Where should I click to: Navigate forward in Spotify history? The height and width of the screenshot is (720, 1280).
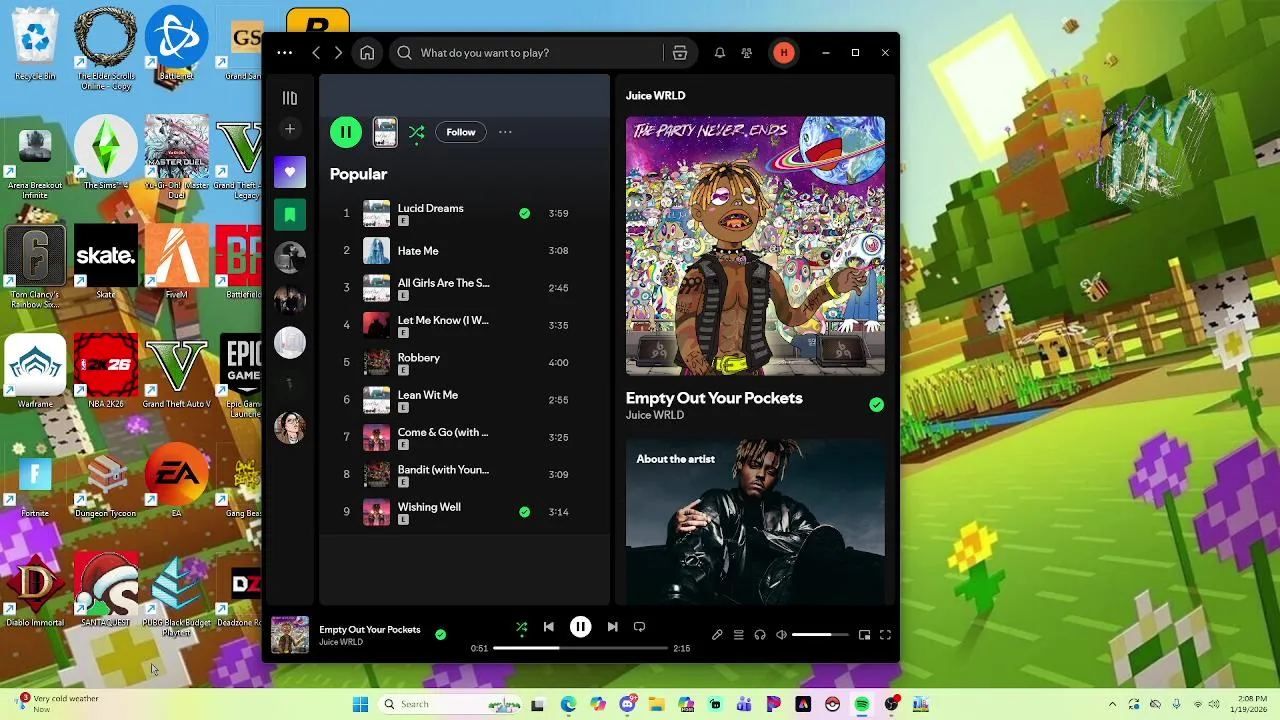pyautogui.click(x=338, y=53)
